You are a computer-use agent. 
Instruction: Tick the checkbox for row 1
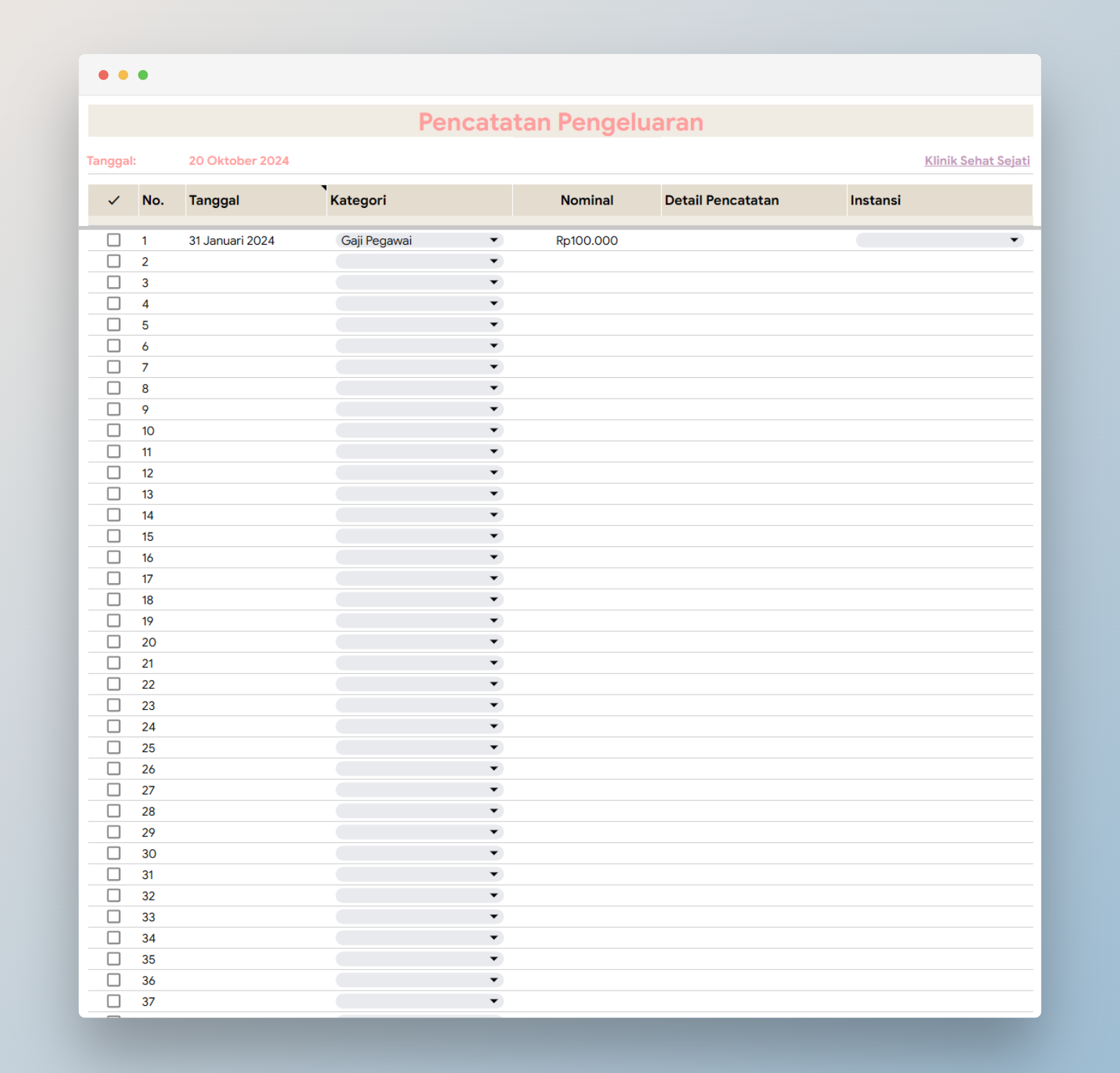[114, 240]
